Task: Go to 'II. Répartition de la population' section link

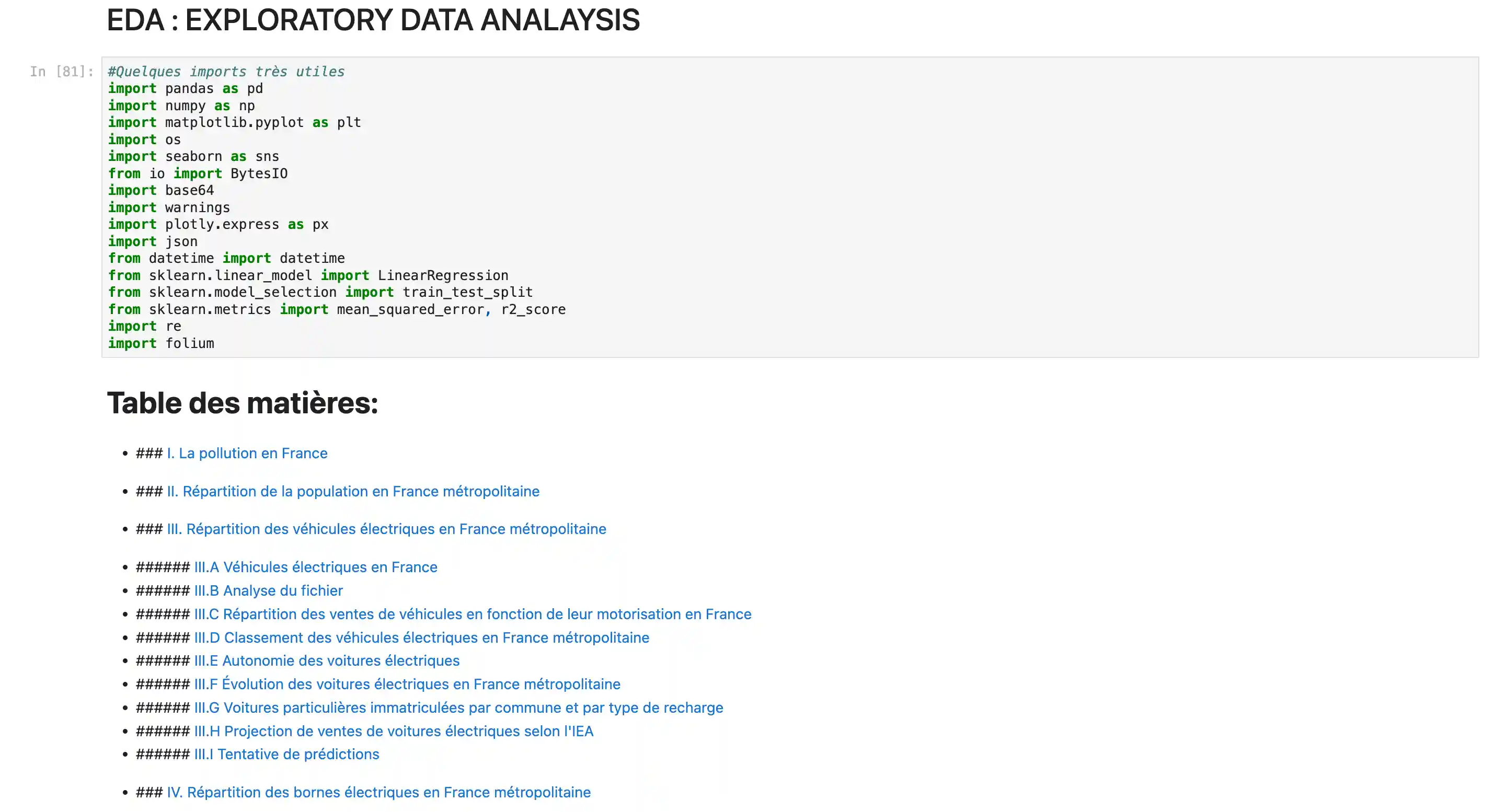Action: pos(353,491)
